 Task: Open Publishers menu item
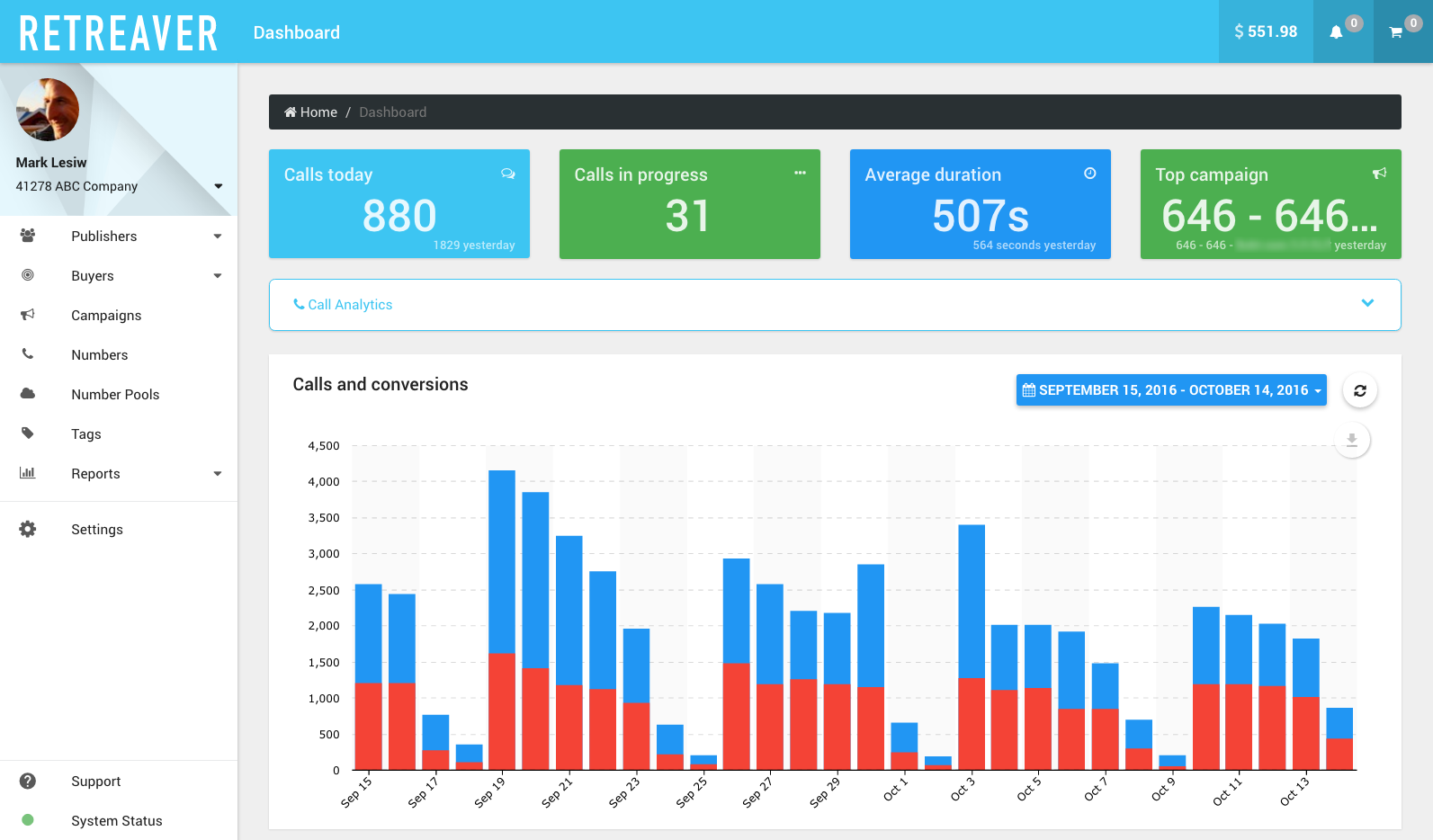coord(119,236)
